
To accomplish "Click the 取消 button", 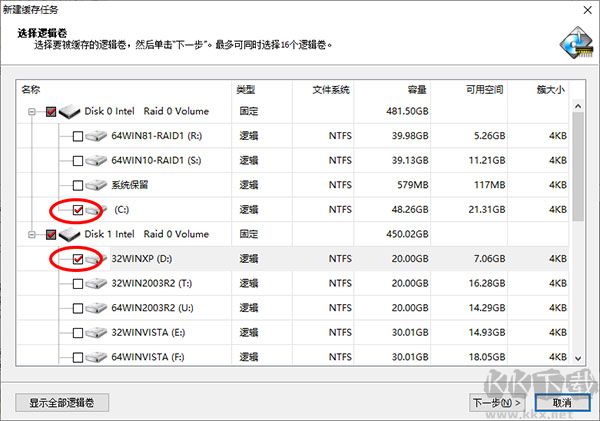I will [x=562, y=403].
